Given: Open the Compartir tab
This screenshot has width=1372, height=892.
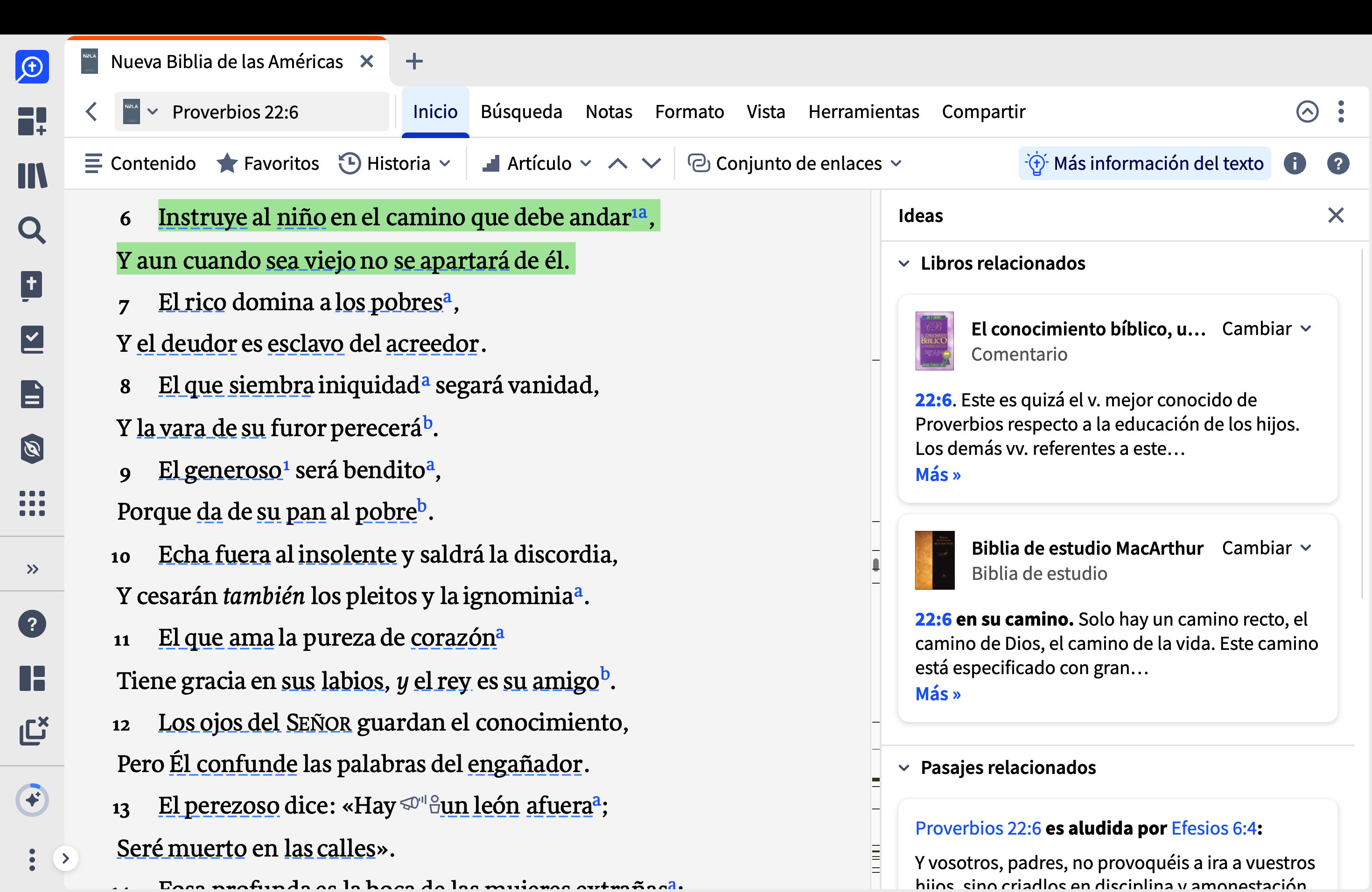Looking at the screenshot, I should point(983,111).
